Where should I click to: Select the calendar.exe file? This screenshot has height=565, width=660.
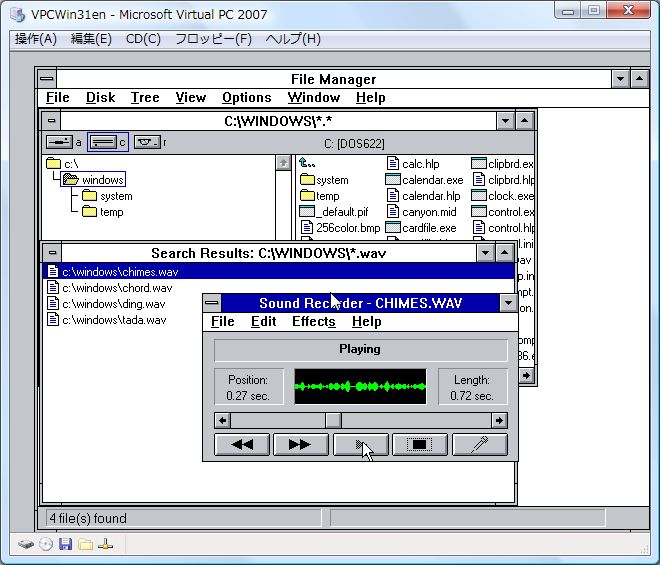point(424,180)
